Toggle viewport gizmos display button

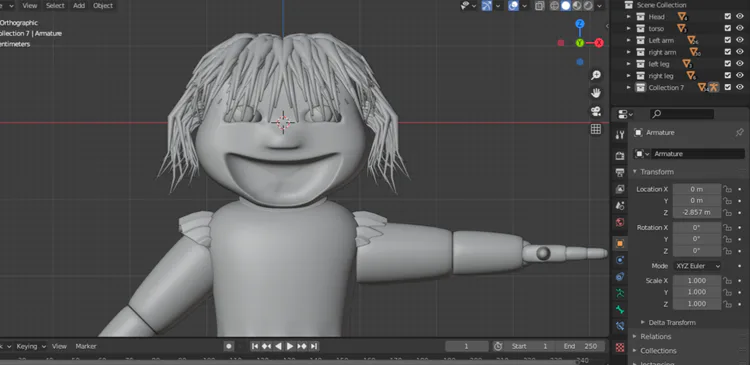coord(487,6)
